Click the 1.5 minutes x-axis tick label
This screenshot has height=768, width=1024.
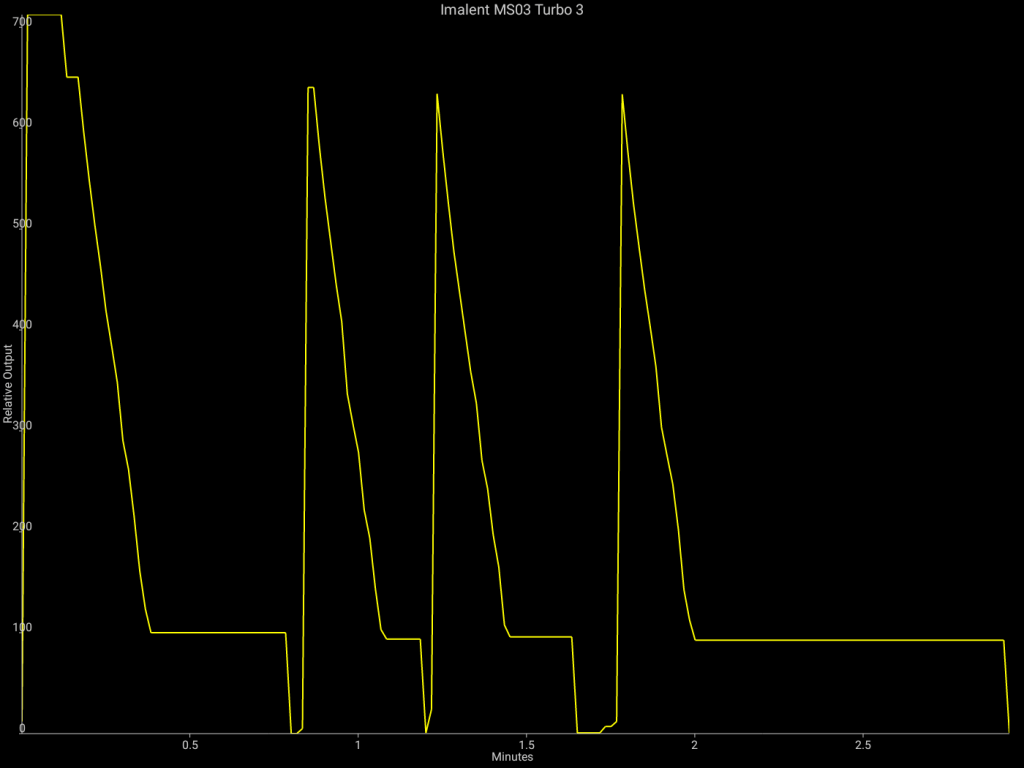point(527,745)
